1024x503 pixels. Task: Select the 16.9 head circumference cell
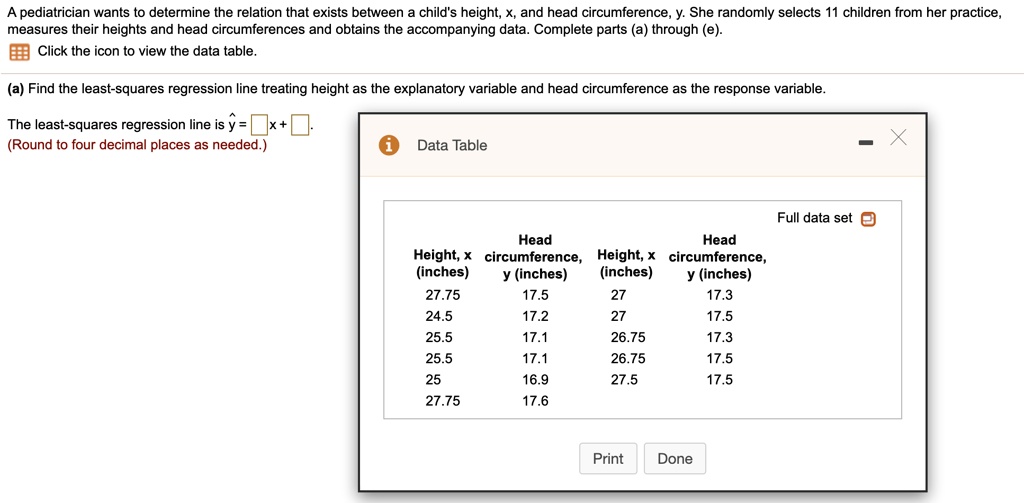point(535,380)
